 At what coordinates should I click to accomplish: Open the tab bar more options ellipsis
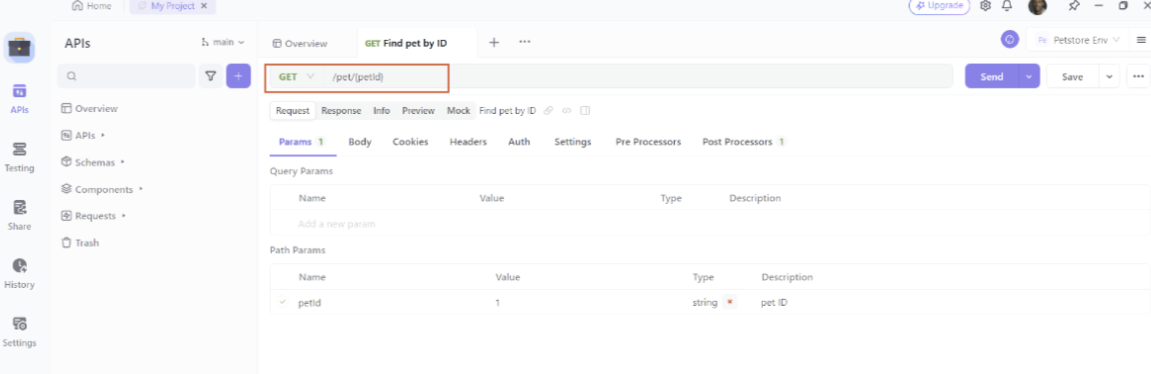[525, 42]
